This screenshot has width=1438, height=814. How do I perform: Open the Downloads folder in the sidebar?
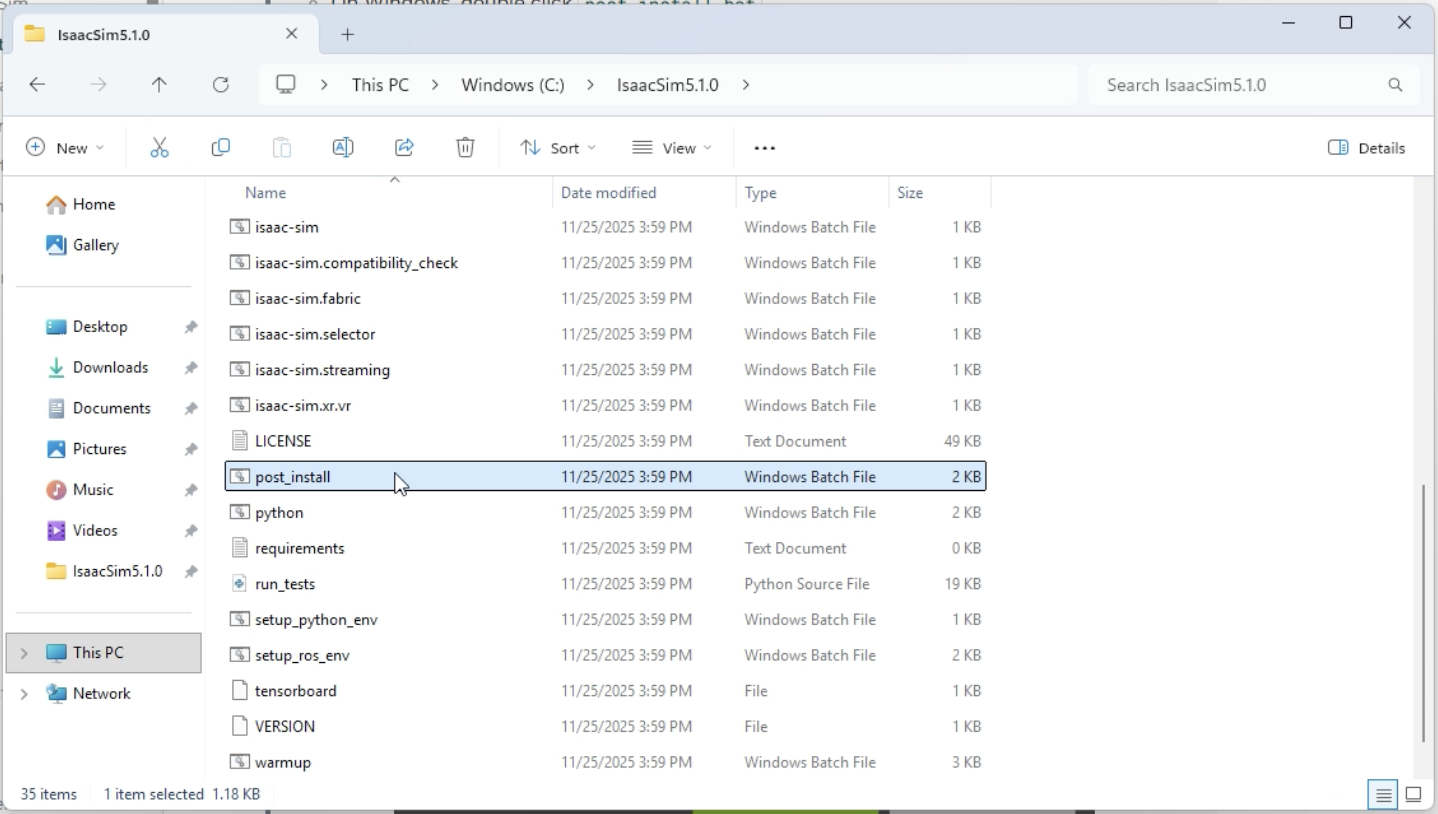(111, 367)
